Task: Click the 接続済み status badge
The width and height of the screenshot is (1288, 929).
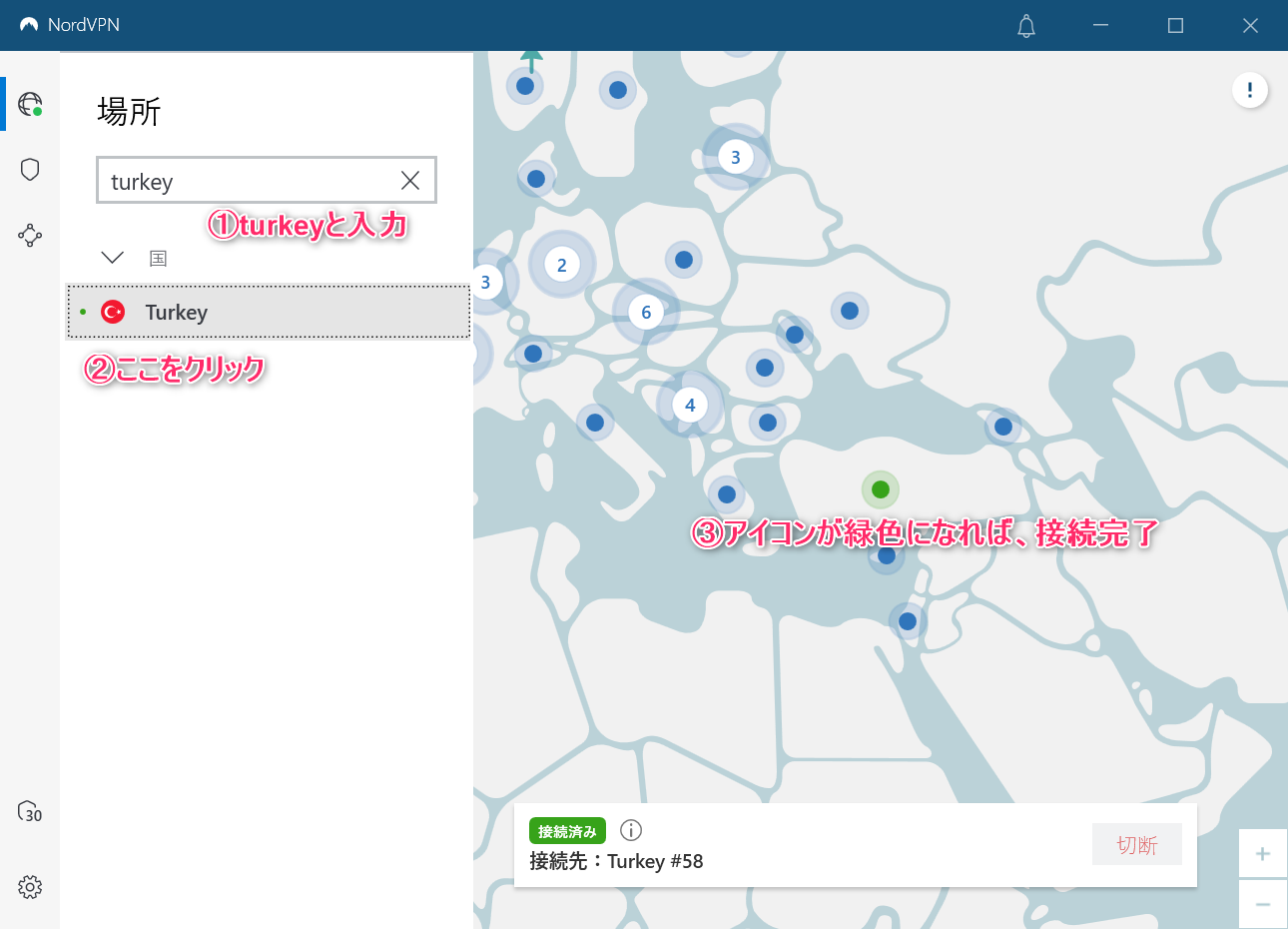Action: 567,831
